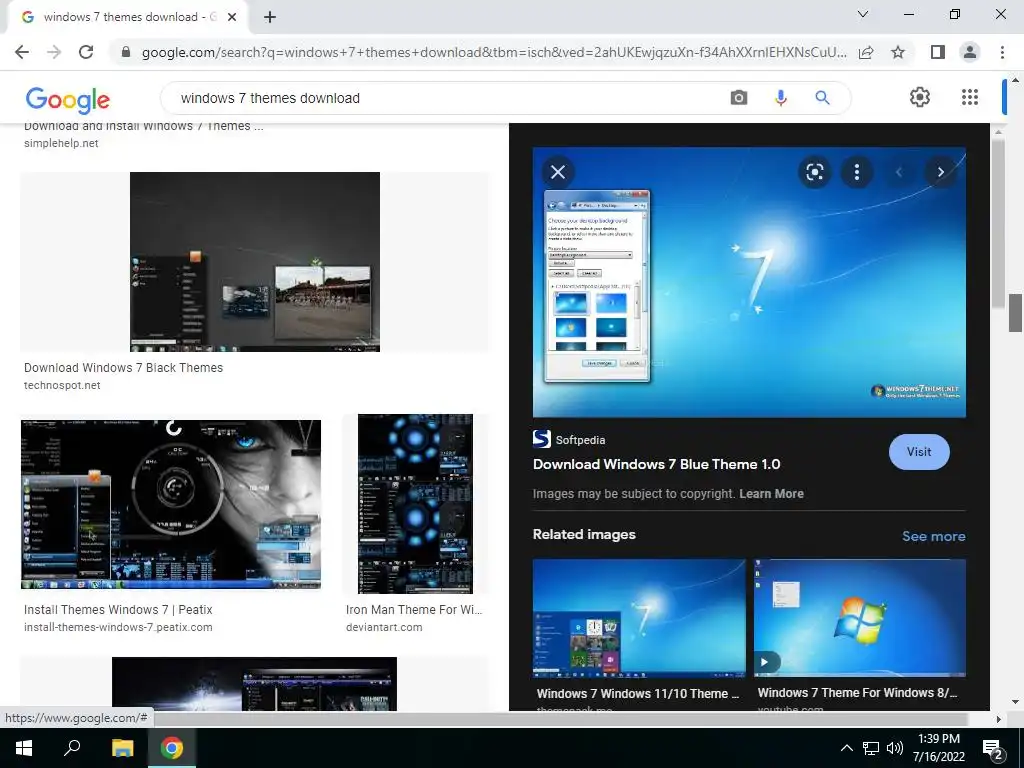1024x768 pixels.
Task: Click See more related images
Action: pos(933,536)
